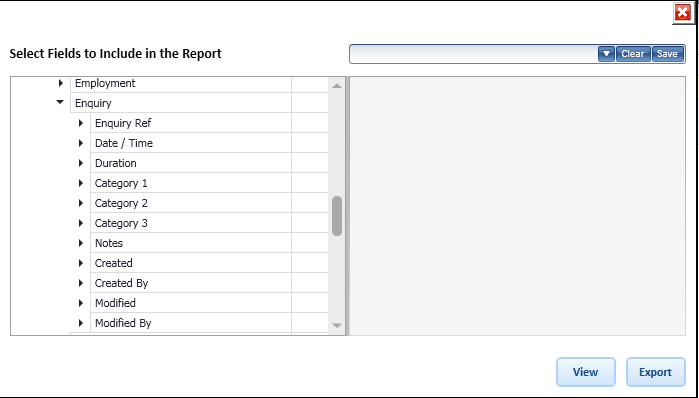View the report

(585, 372)
